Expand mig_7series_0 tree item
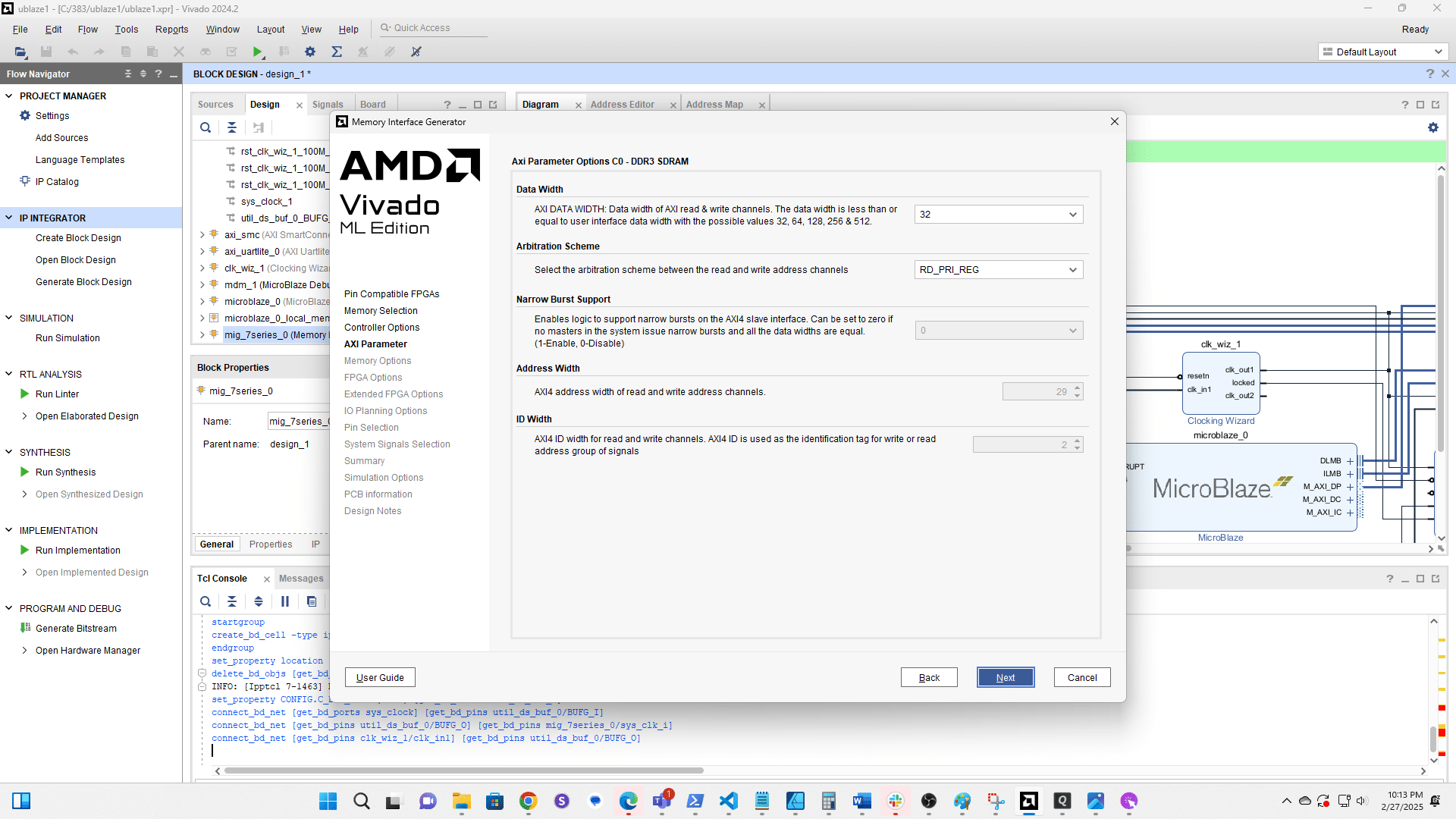This screenshot has height=819, width=1456. [202, 335]
